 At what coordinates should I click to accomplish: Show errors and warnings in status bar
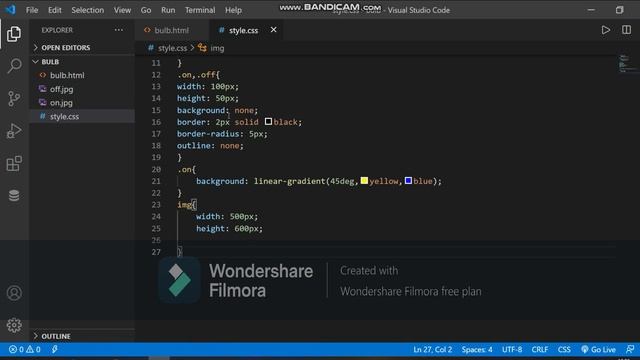pos(24,349)
